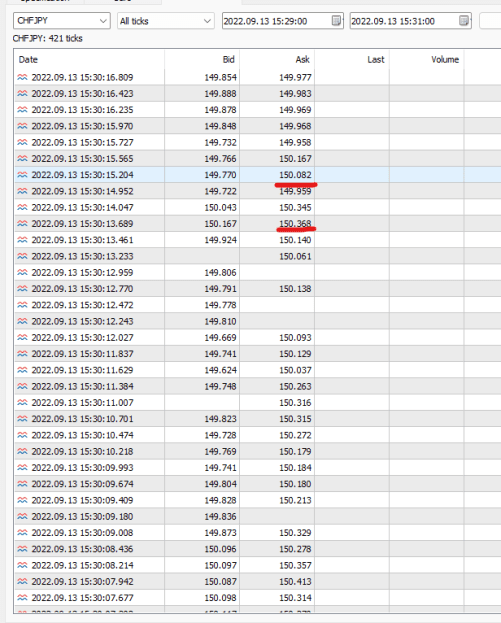This screenshot has width=501, height=623.
Task: Click tick icon for the 15:30:07.677 row
Action: [x=22, y=598]
